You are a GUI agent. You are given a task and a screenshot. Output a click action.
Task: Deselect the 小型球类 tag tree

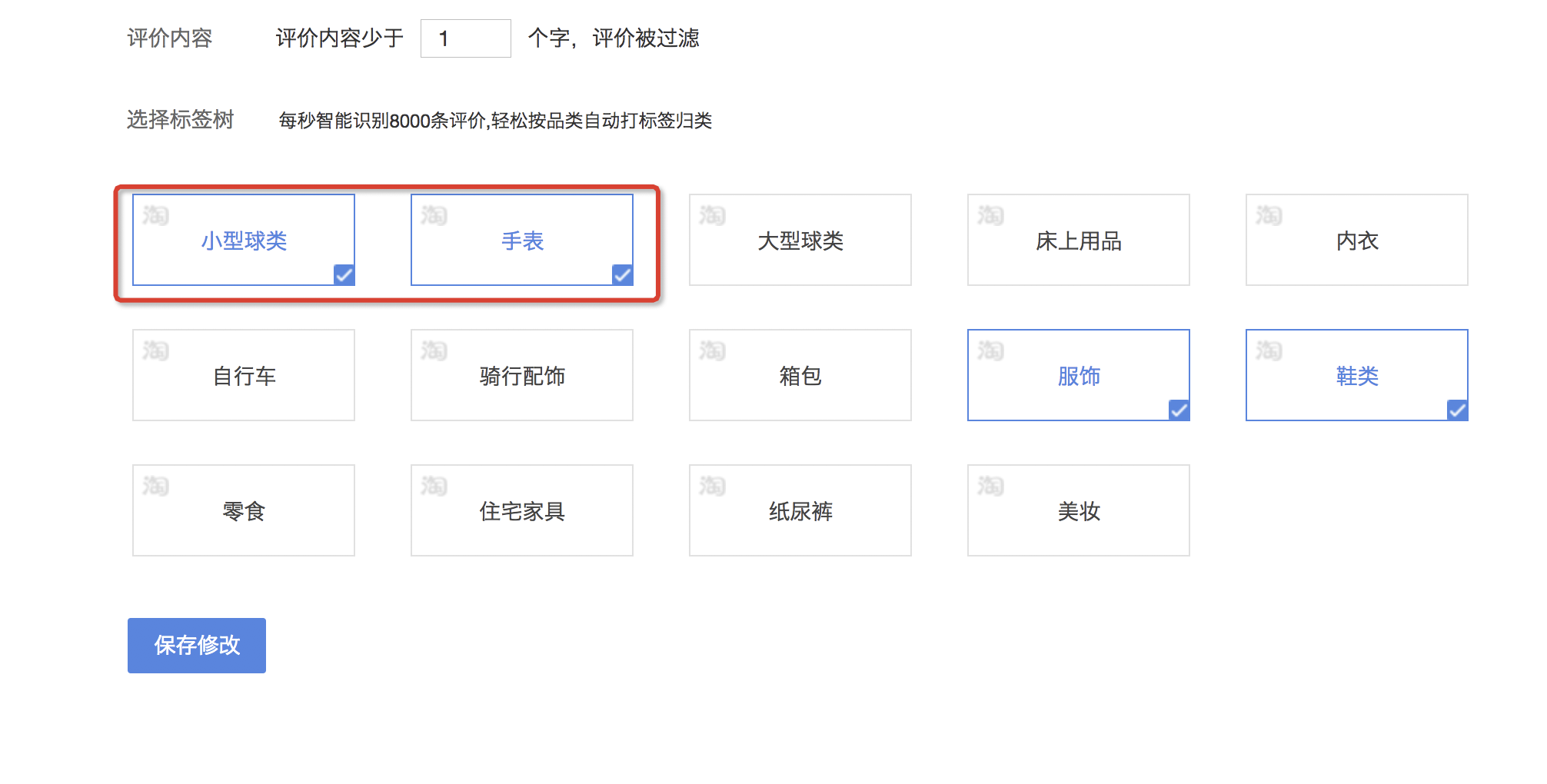tap(244, 241)
